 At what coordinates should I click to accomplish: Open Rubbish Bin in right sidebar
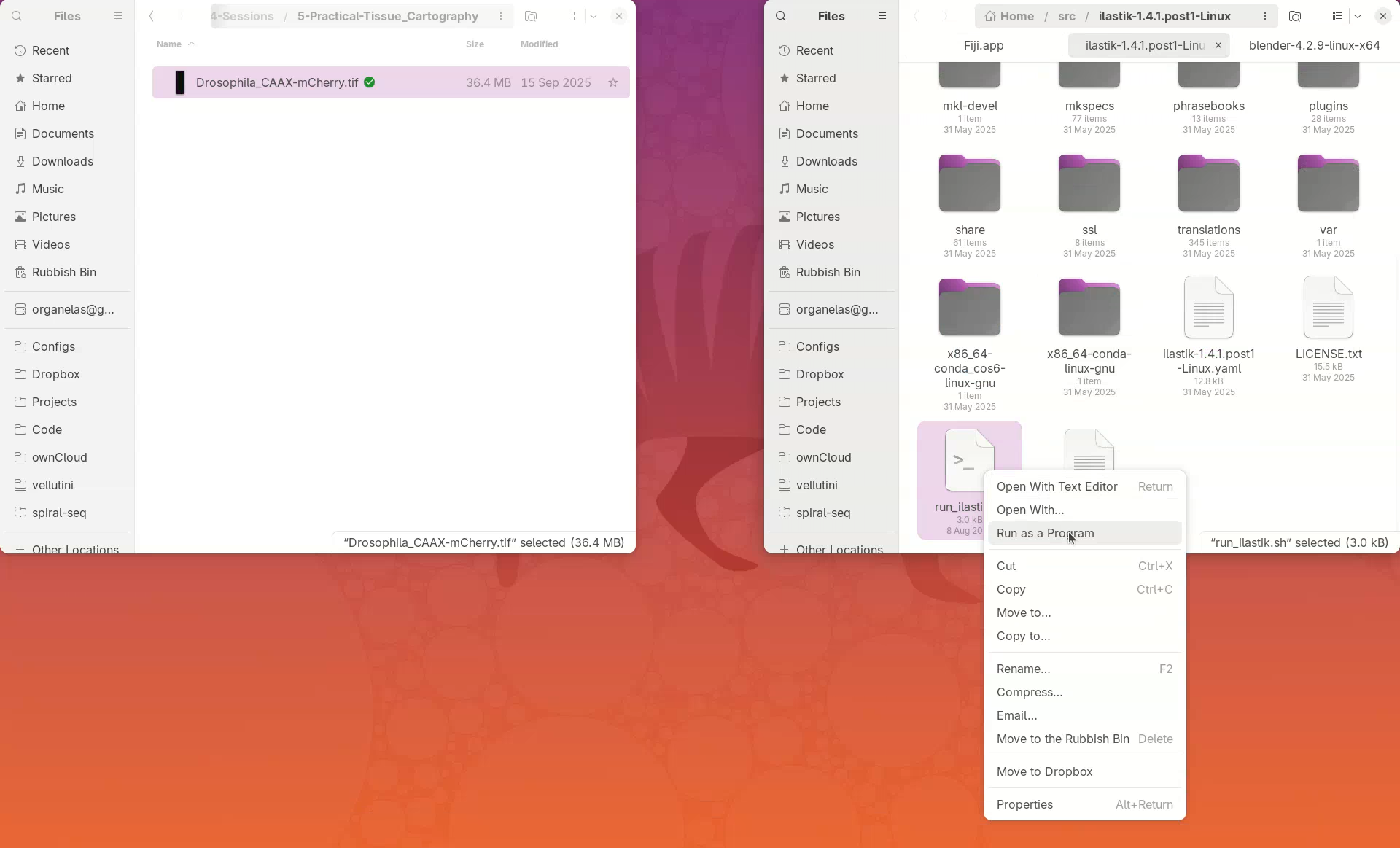coord(828,272)
